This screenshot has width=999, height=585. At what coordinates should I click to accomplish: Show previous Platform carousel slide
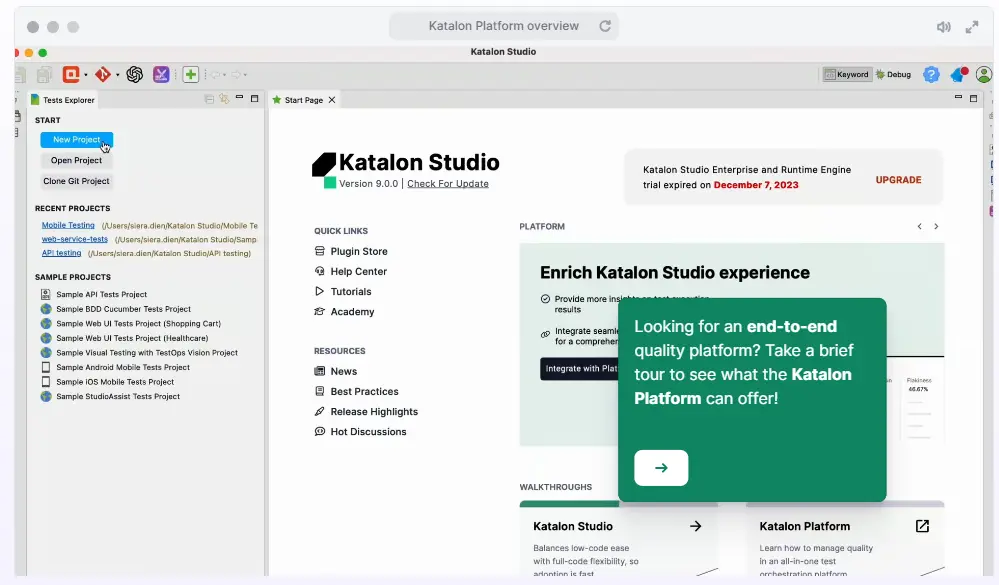pyautogui.click(x=919, y=226)
